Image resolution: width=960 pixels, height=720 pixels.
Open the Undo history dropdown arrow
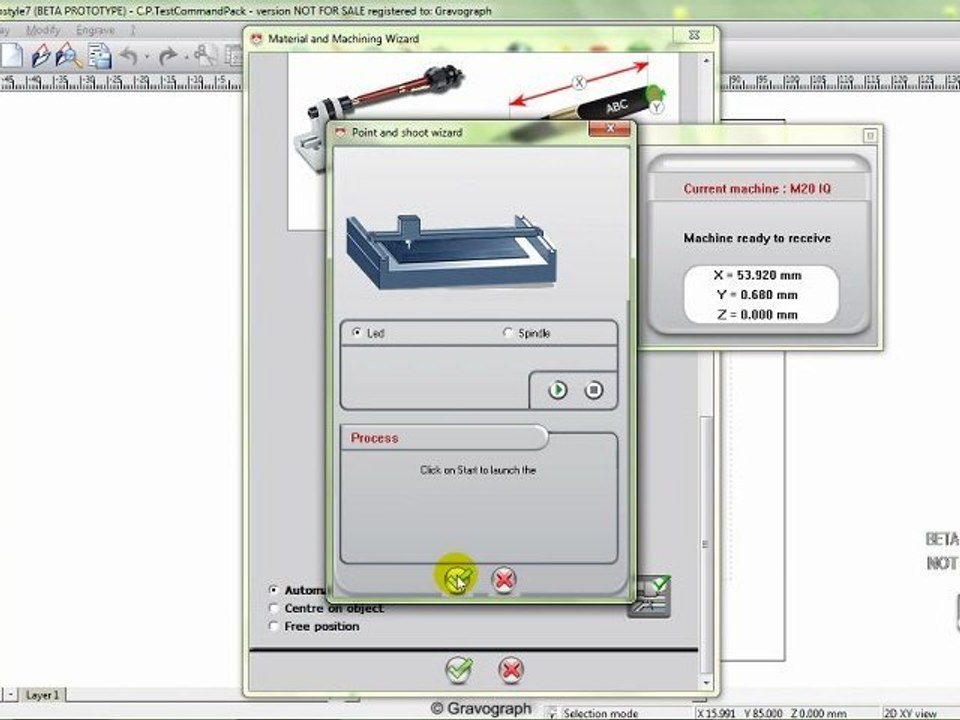pos(147,57)
